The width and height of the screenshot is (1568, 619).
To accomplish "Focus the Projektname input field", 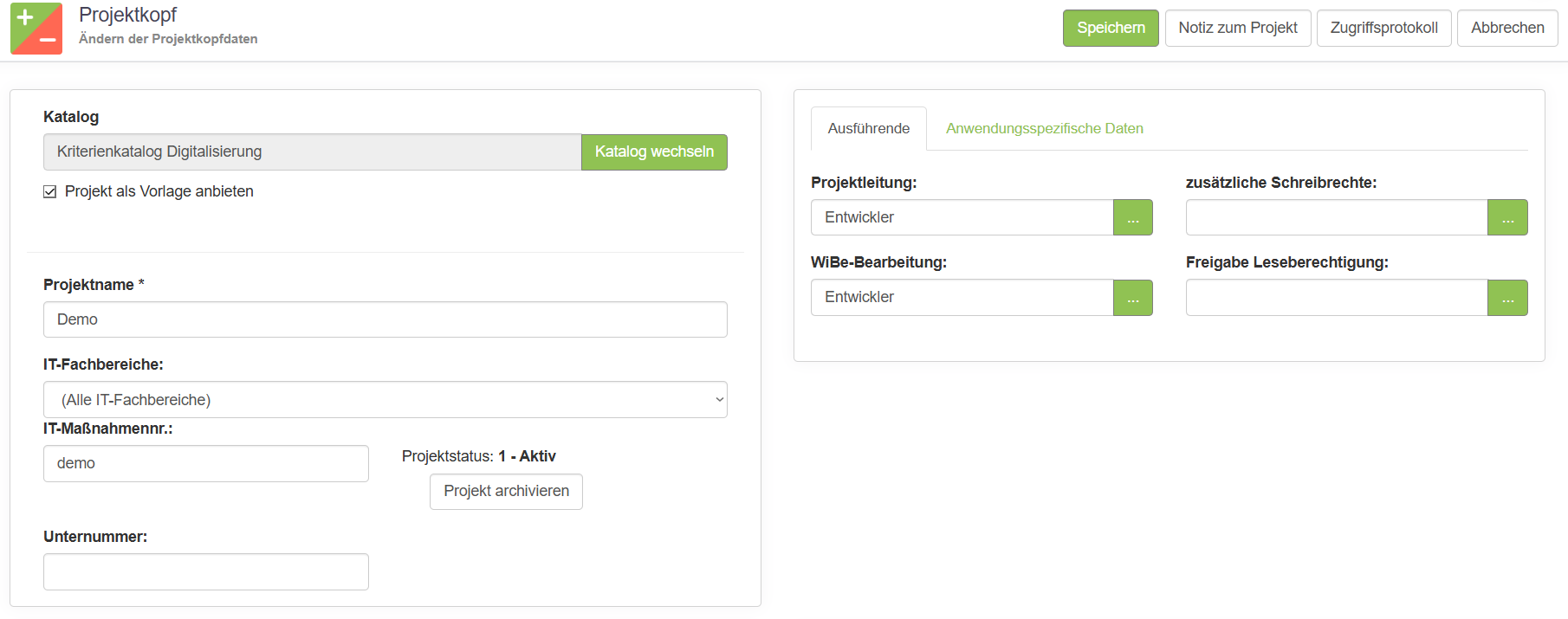I will [x=385, y=319].
